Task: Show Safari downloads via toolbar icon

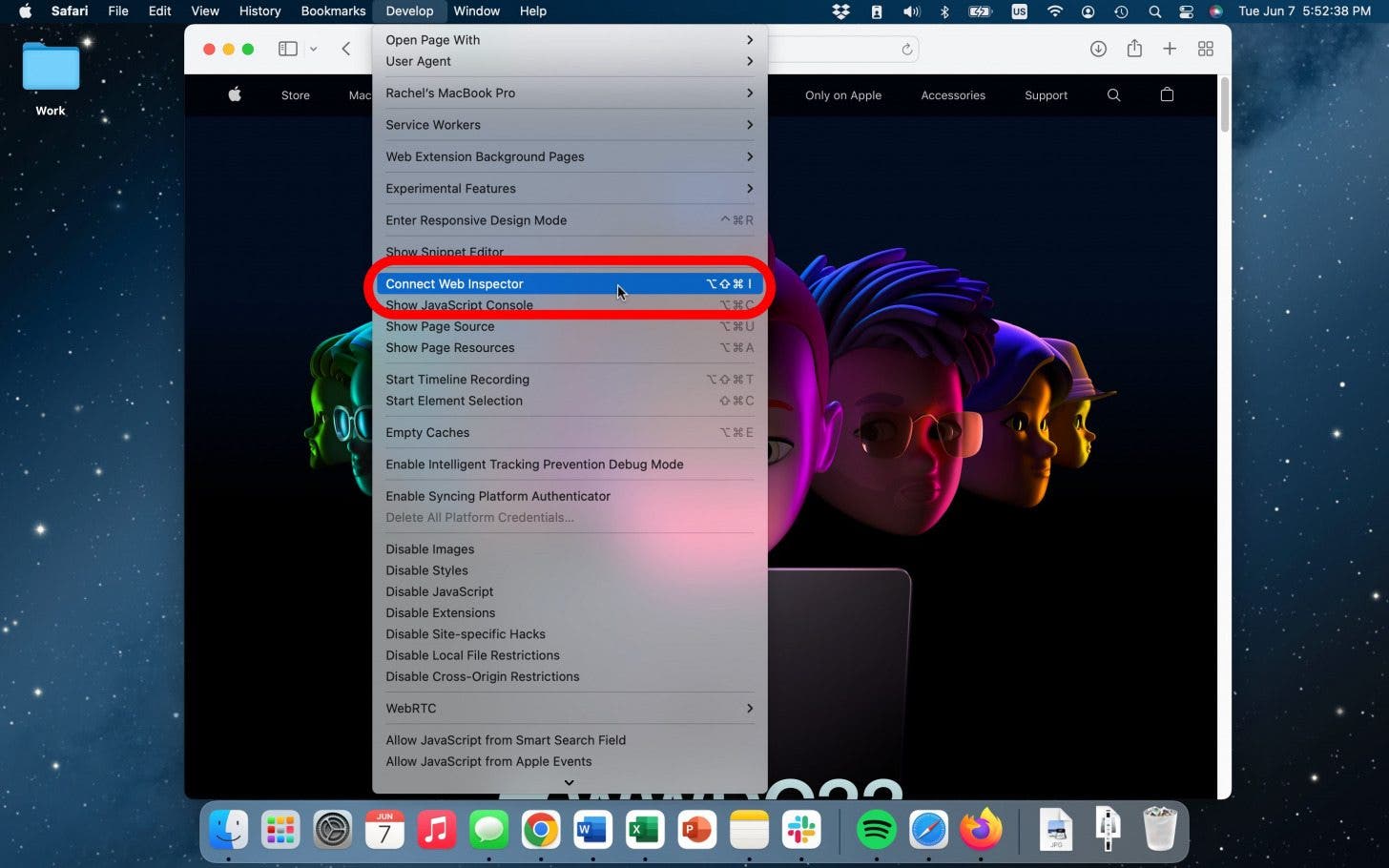Action: [1099, 49]
